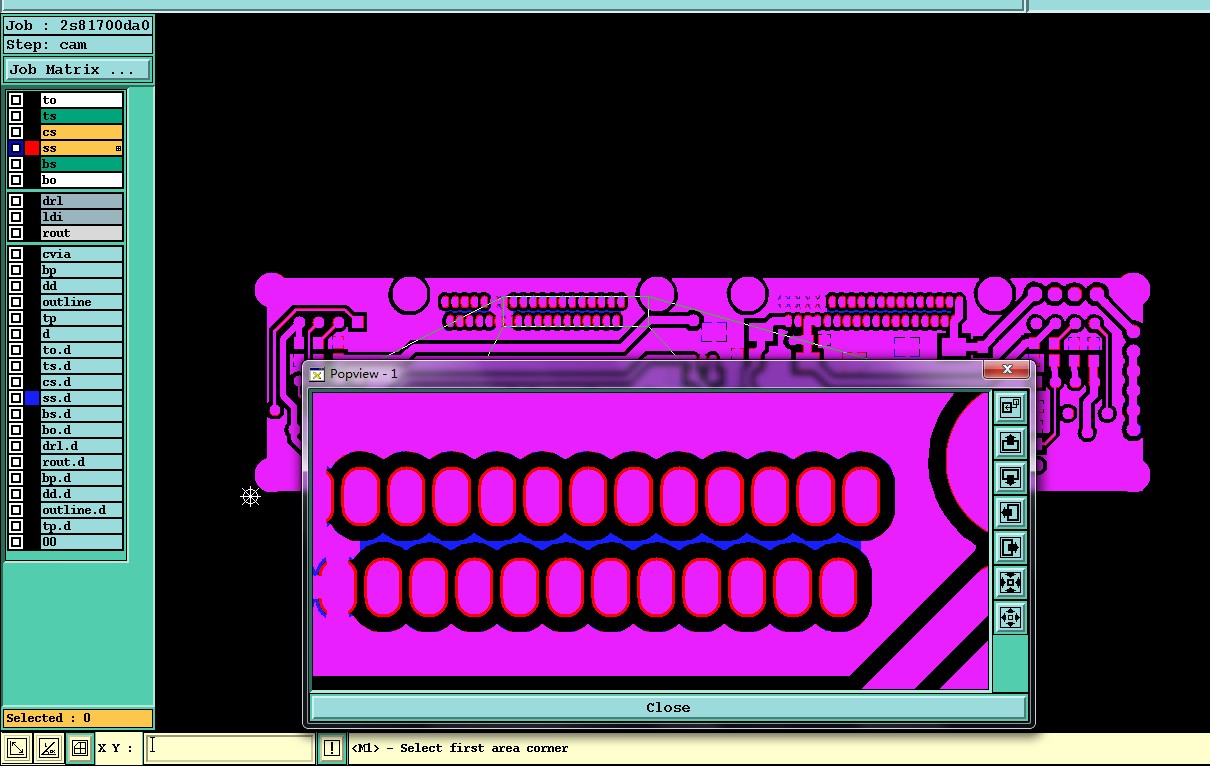Screen dimensions: 1210x766
Task: Select the cs.d layer name
Action: point(82,382)
